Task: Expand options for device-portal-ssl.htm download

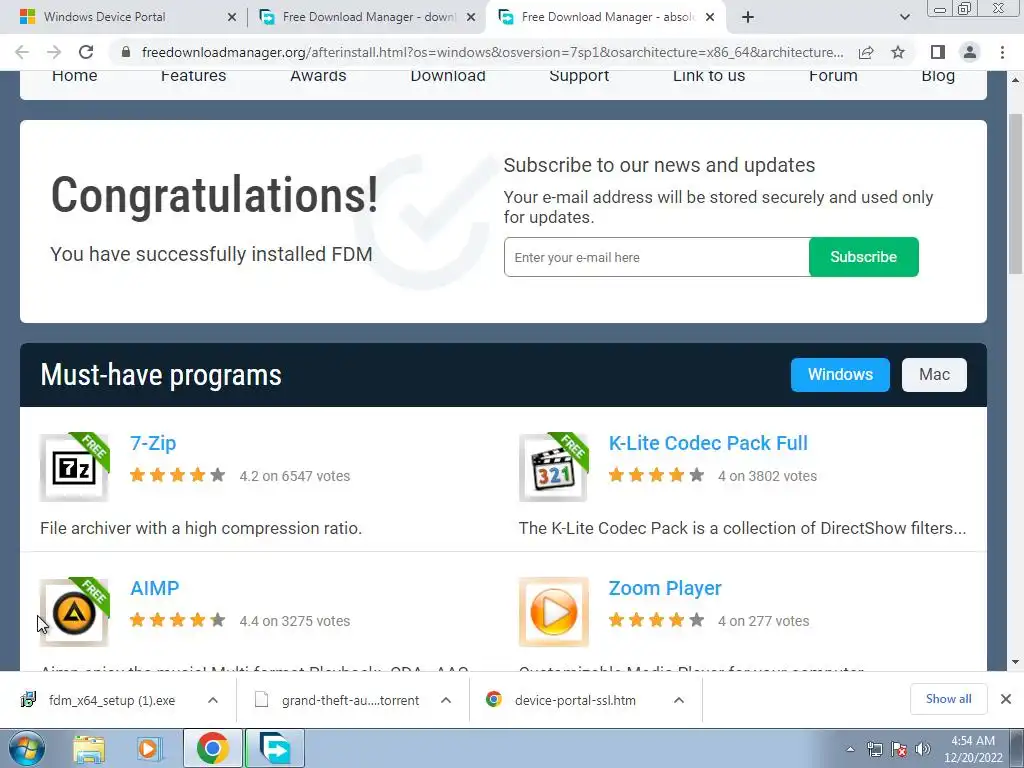Action: (x=679, y=700)
